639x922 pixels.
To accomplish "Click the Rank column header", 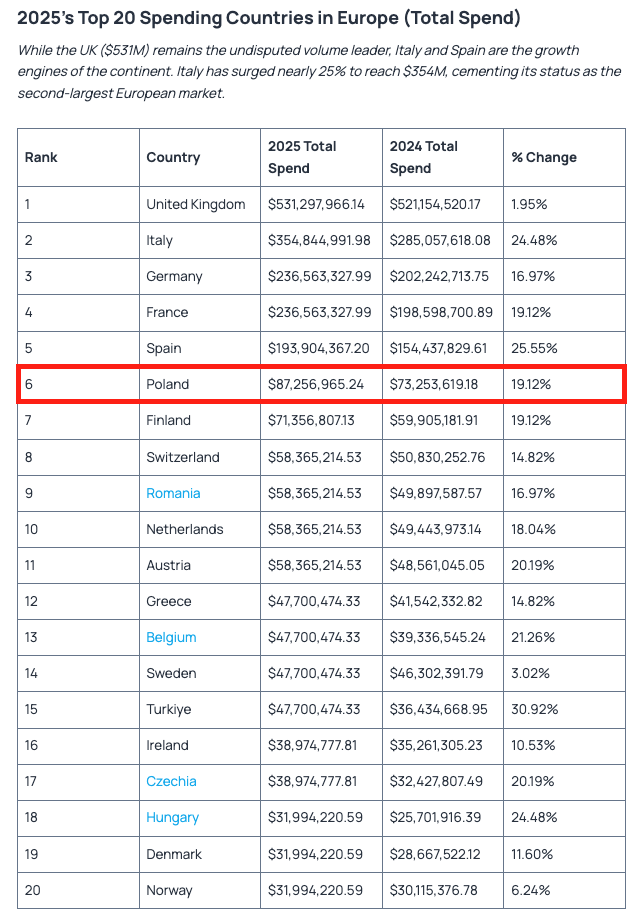I will click(x=41, y=157).
